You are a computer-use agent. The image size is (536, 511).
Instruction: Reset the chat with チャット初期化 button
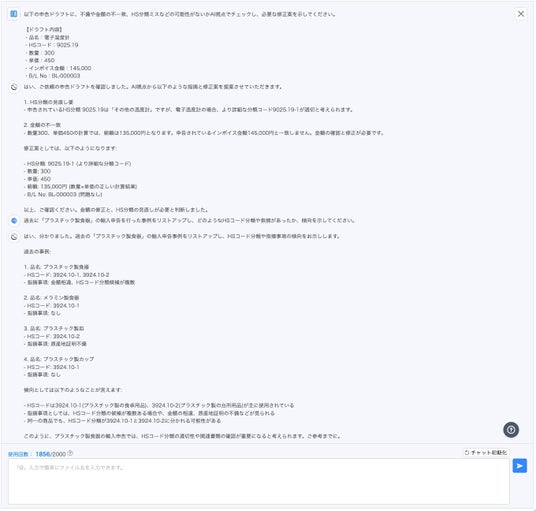[486, 453]
